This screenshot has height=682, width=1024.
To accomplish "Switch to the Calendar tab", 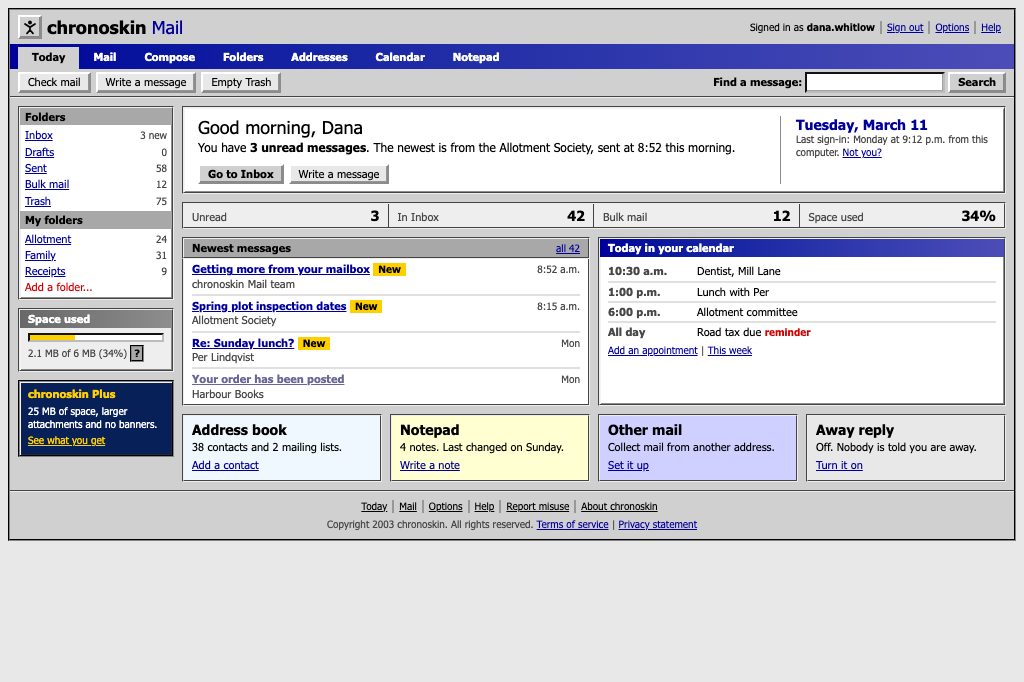I will coord(400,57).
